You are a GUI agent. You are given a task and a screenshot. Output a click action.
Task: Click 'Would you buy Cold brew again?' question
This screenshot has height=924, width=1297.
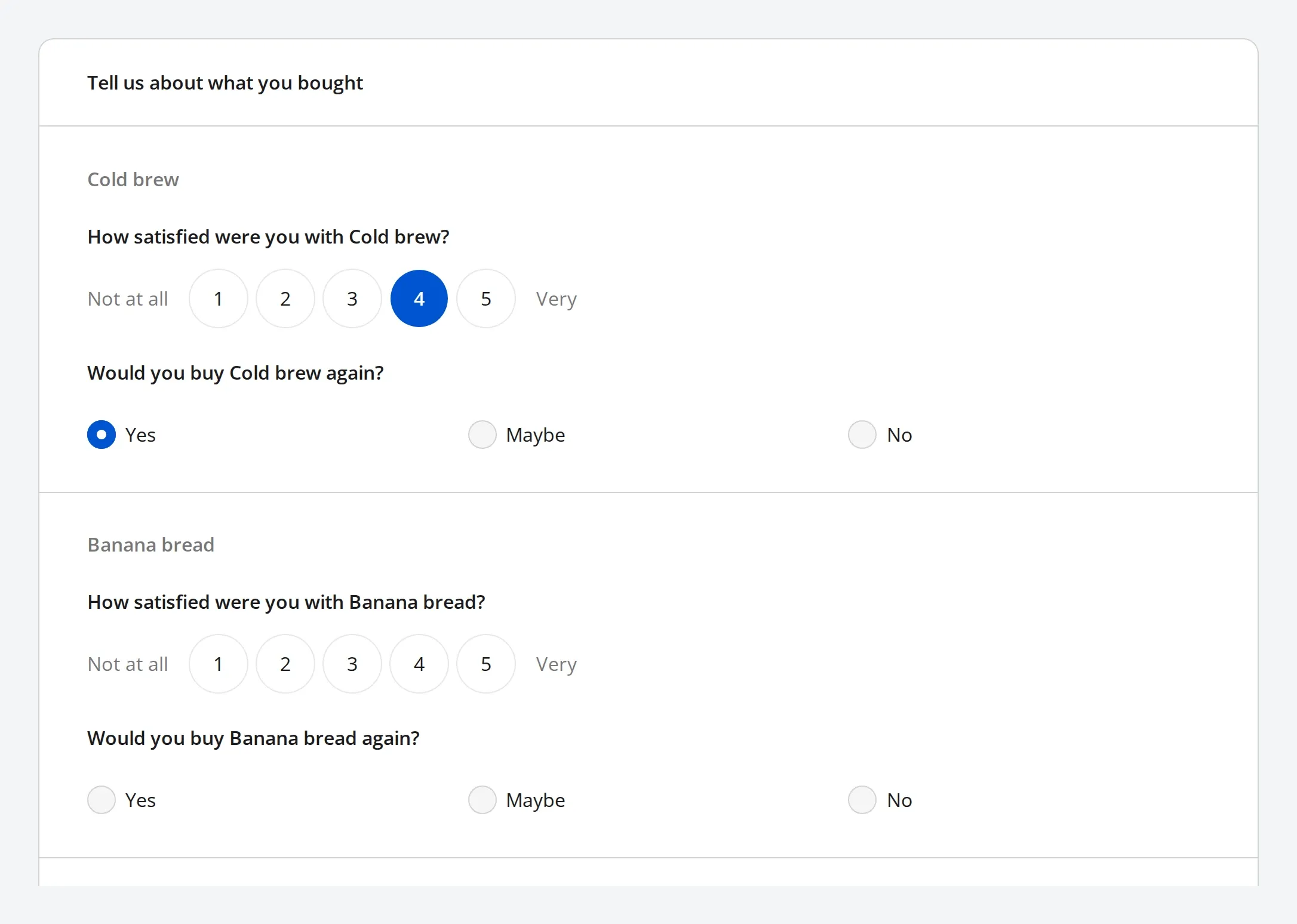point(235,373)
